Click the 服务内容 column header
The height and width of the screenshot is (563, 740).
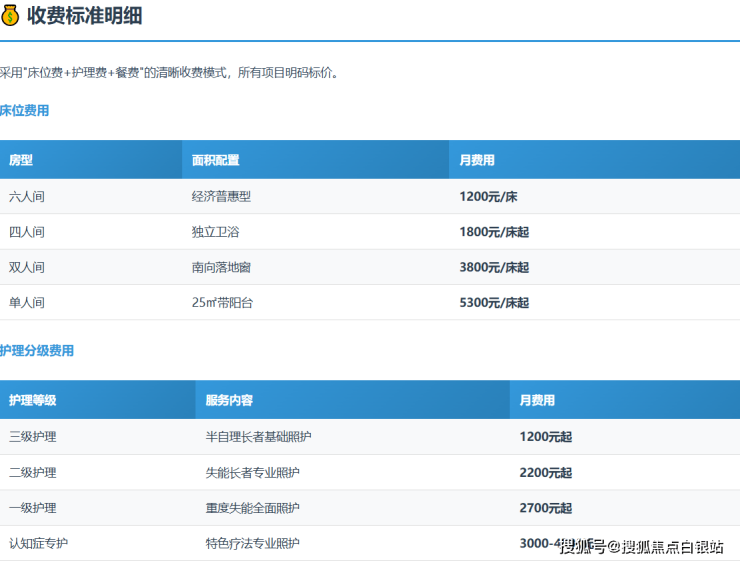[229, 400]
